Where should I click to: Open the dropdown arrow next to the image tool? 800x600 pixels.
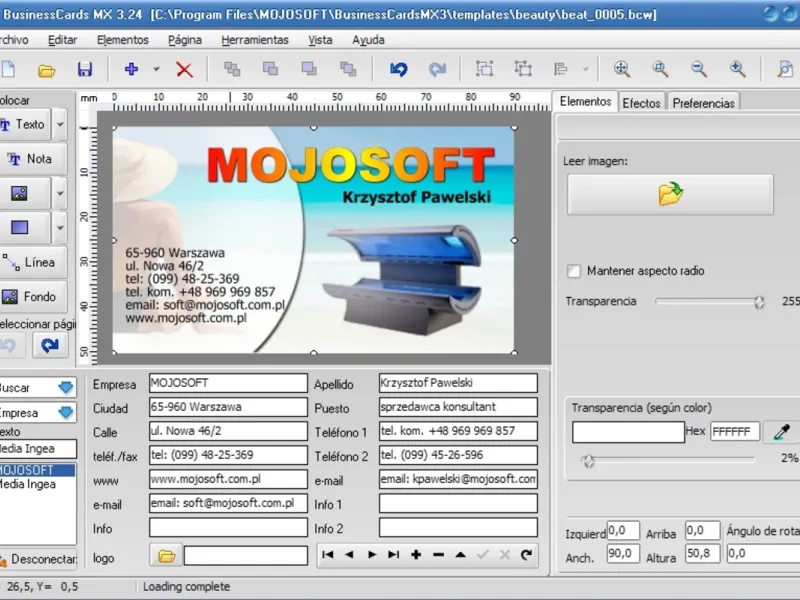[x=60, y=193]
